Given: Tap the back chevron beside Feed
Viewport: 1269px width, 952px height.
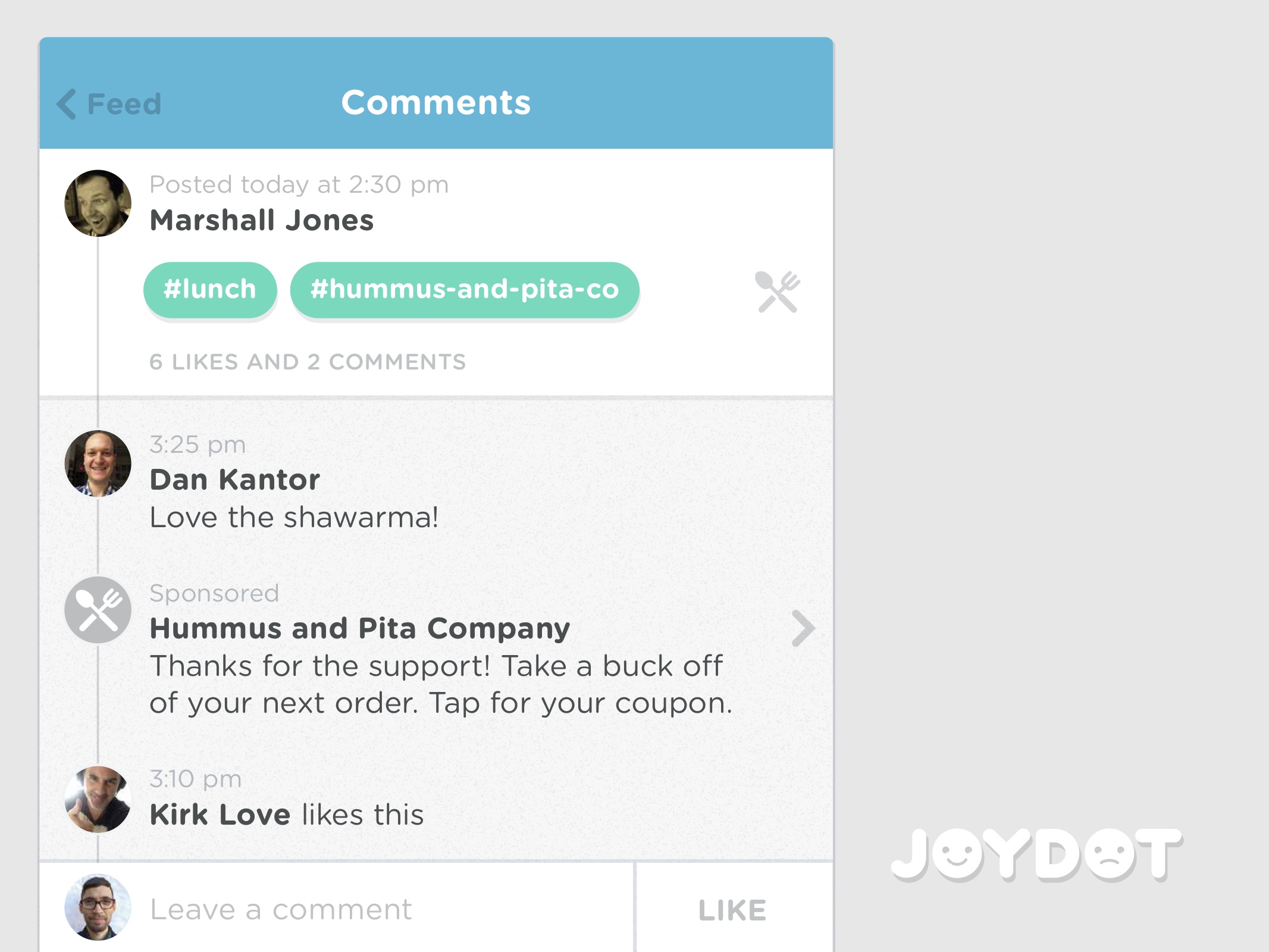Looking at the screenshot, I should (x=67, y=104).
